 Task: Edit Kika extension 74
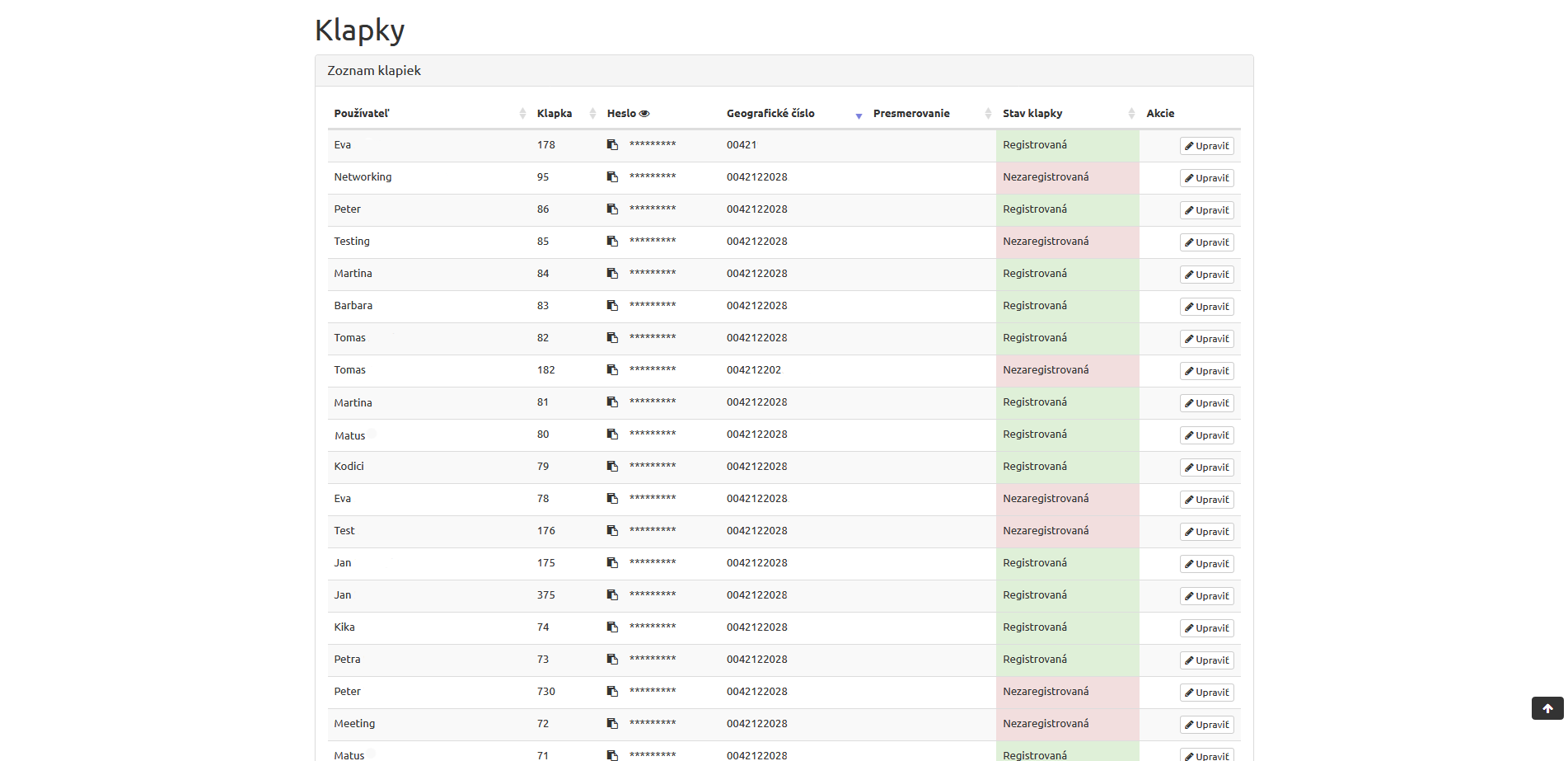pyautogui.click(x=1207, y=628)
